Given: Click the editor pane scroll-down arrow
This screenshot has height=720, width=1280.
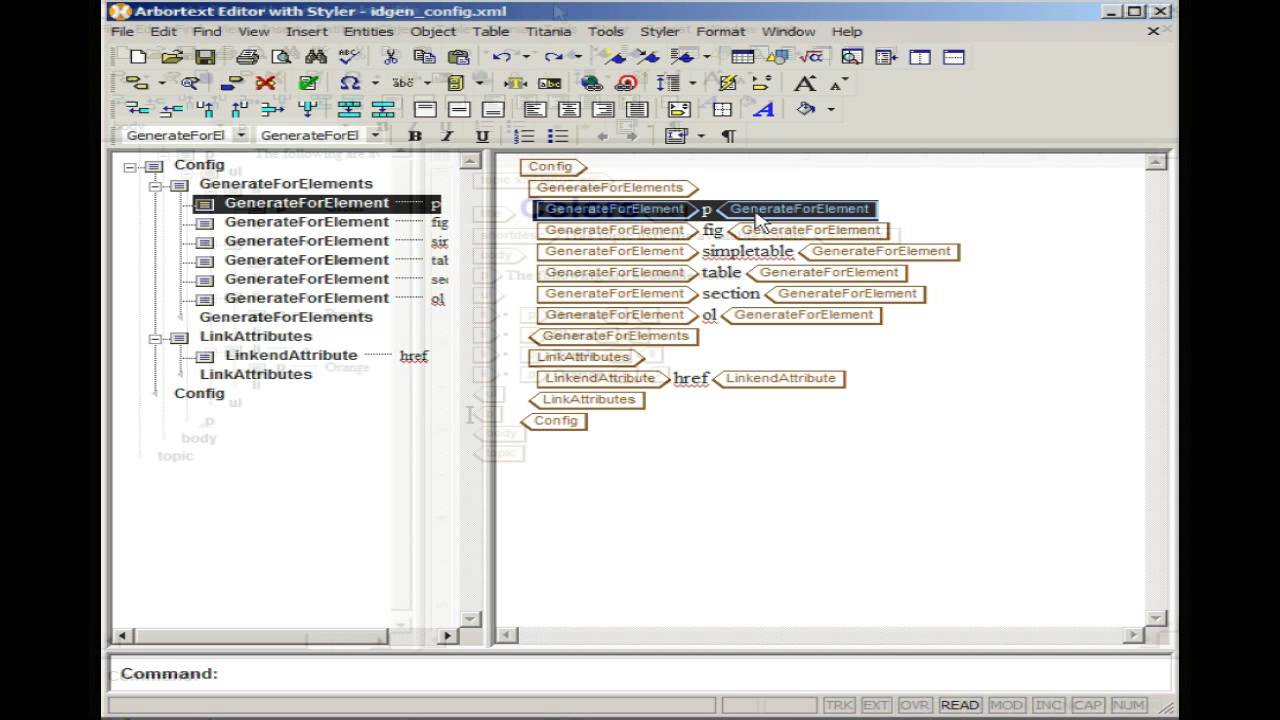Looking at the screenshot, I should coord(1156,619).
